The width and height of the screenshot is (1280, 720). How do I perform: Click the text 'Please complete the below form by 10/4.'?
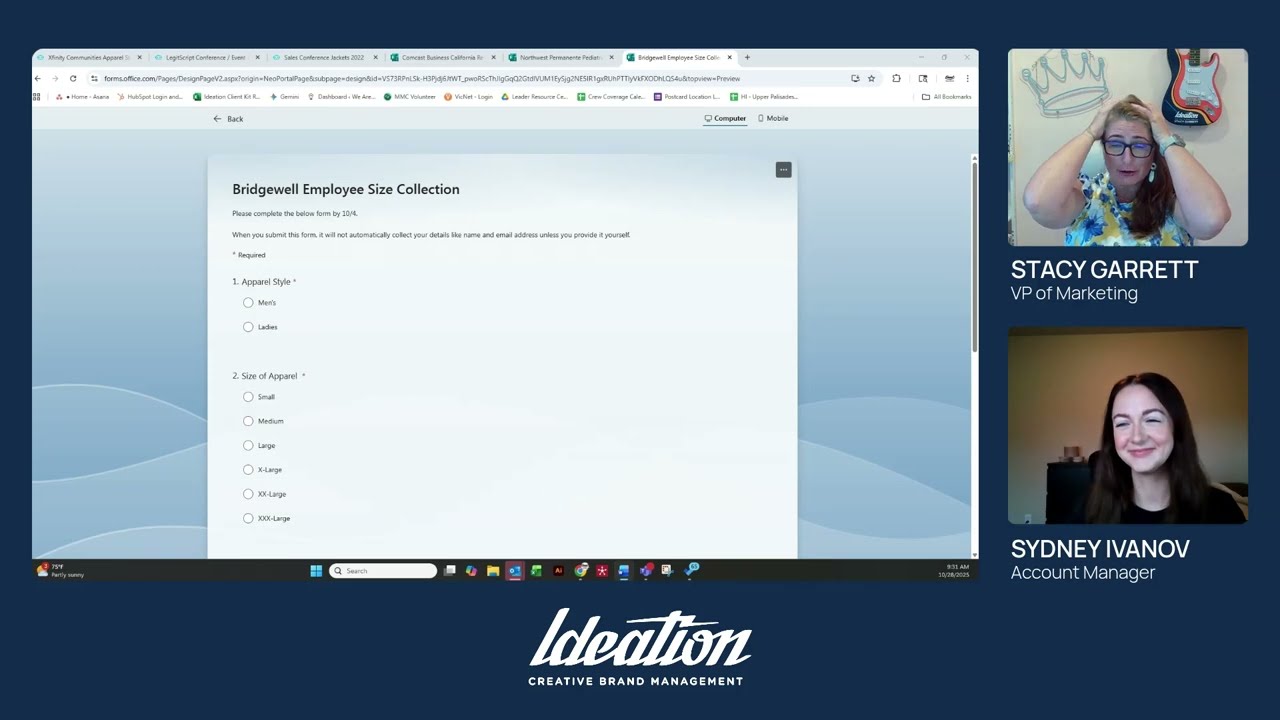click(x=295, y=213)
